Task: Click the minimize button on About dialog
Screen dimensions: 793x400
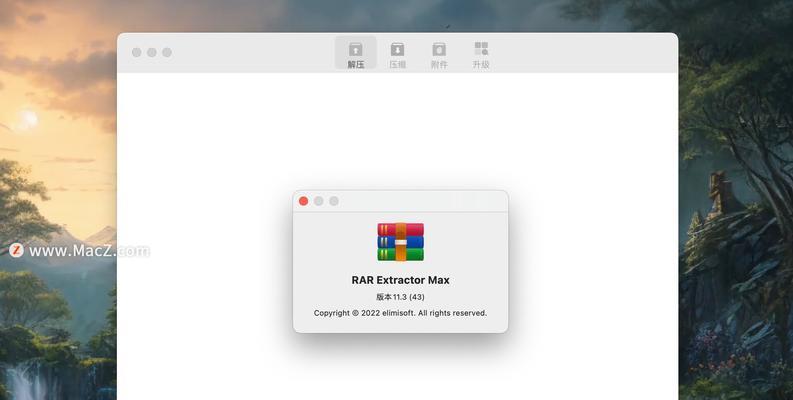Action: [x=319, y=201]
